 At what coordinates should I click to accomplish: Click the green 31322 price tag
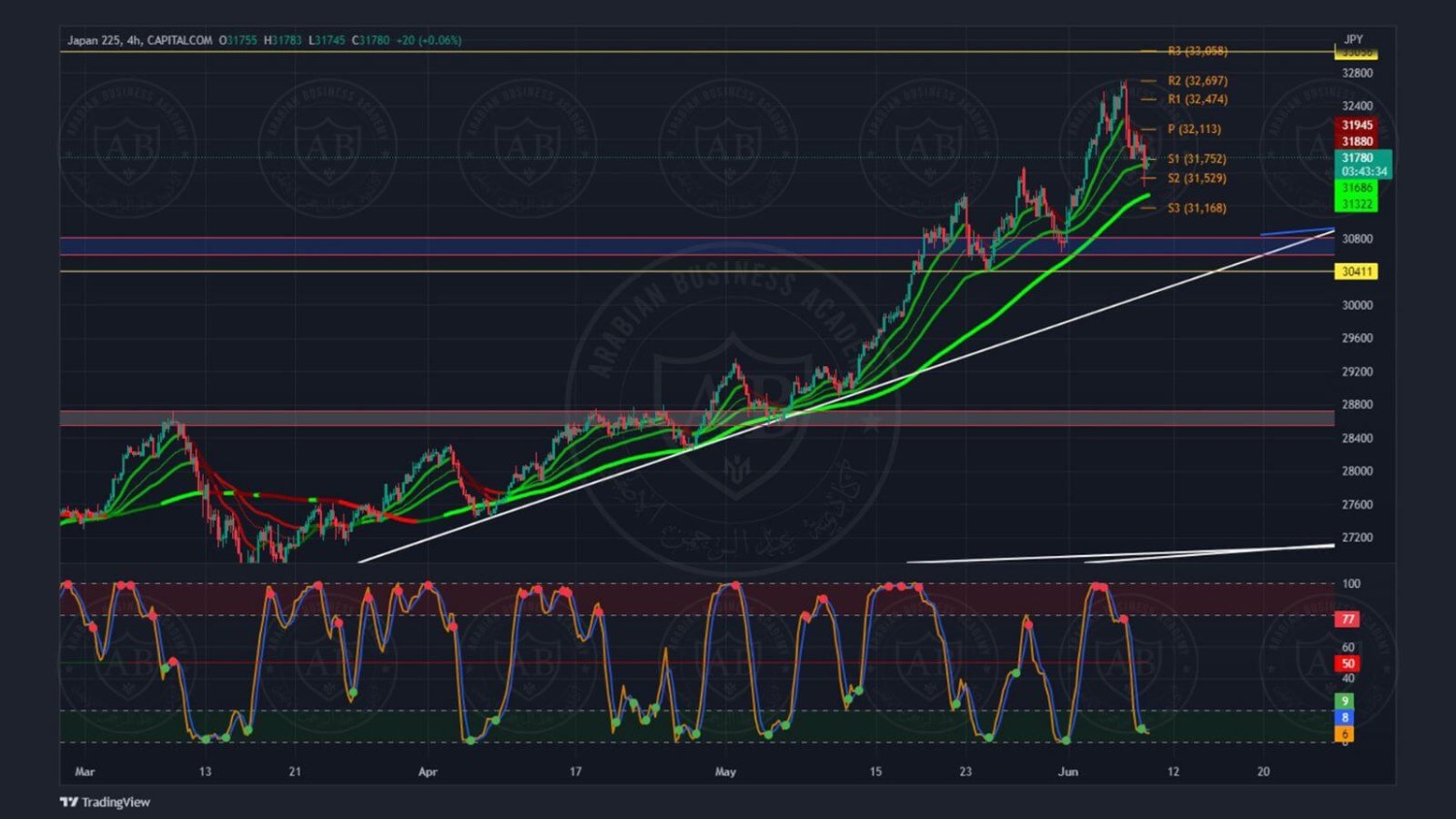(1356, 204)
